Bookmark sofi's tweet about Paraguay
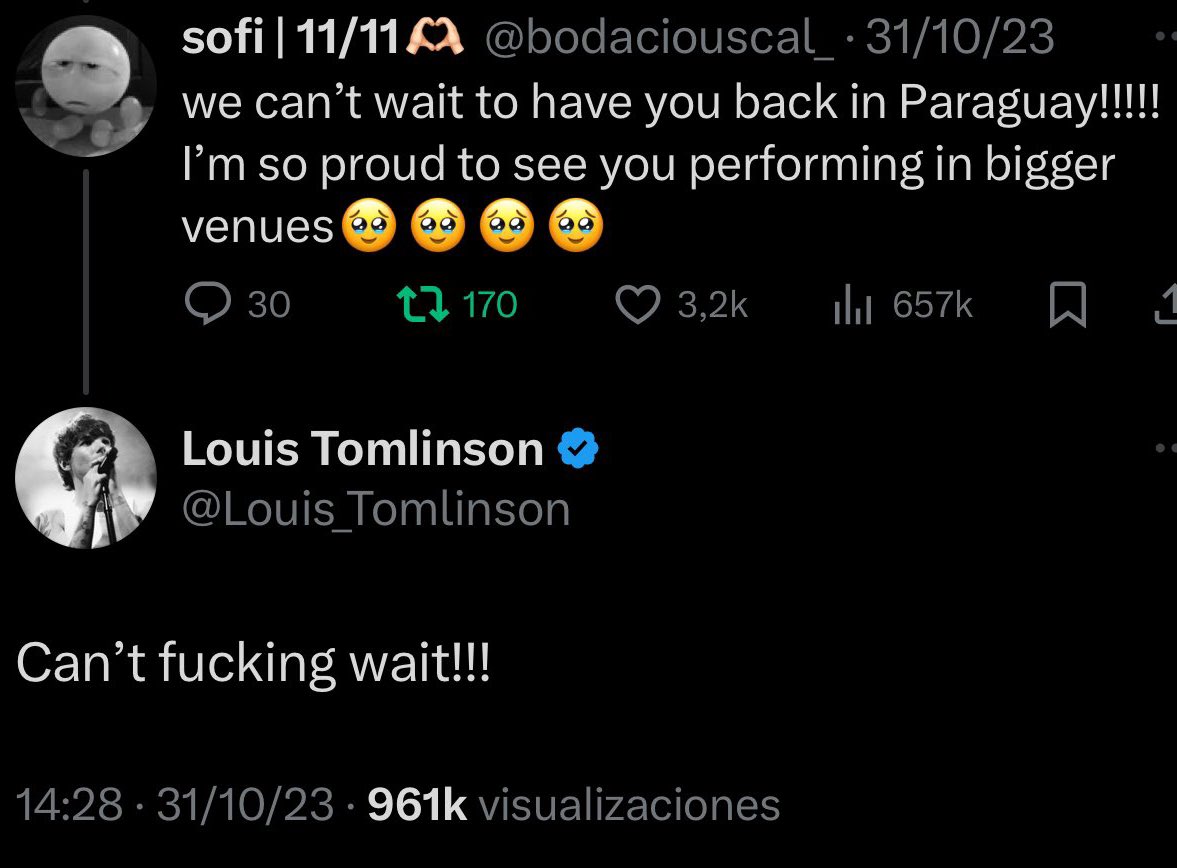Screen dimensions: 1177x868 (1067, 304)
